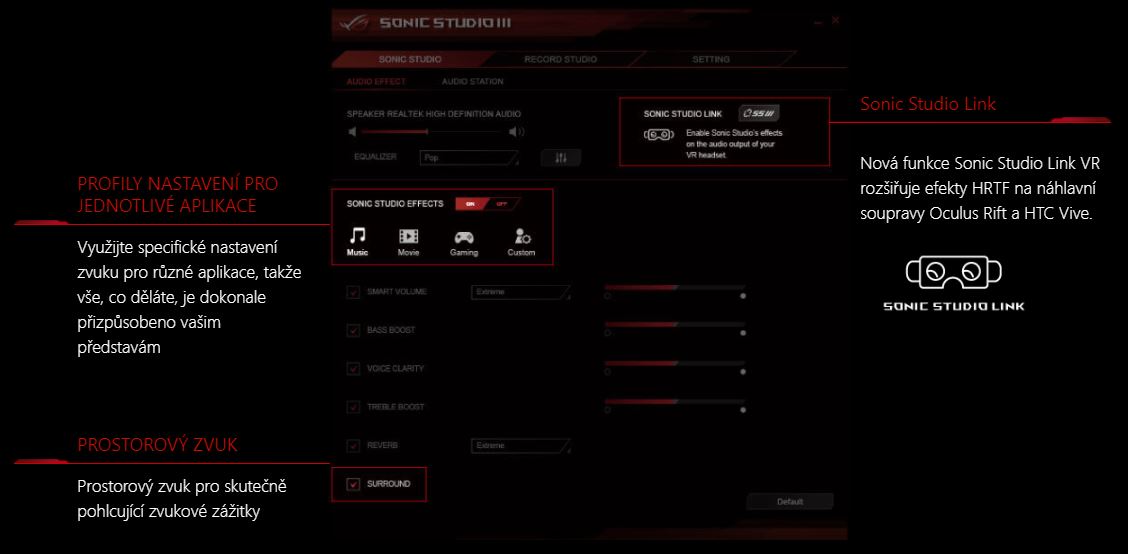
Task: Adjust the speaker volume slider
Action: coord(430,131)
